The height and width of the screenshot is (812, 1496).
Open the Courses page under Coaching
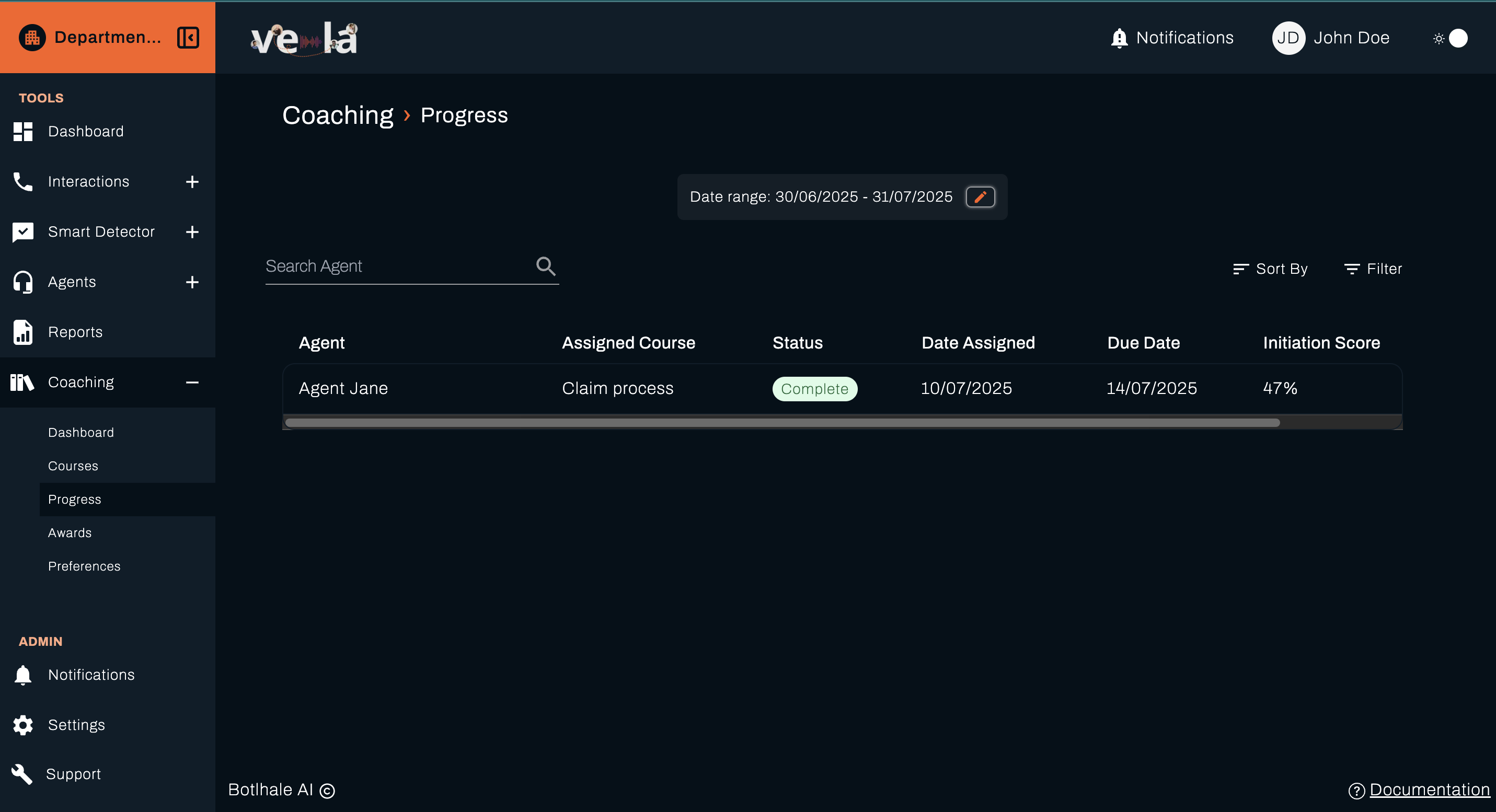(73, 466)
